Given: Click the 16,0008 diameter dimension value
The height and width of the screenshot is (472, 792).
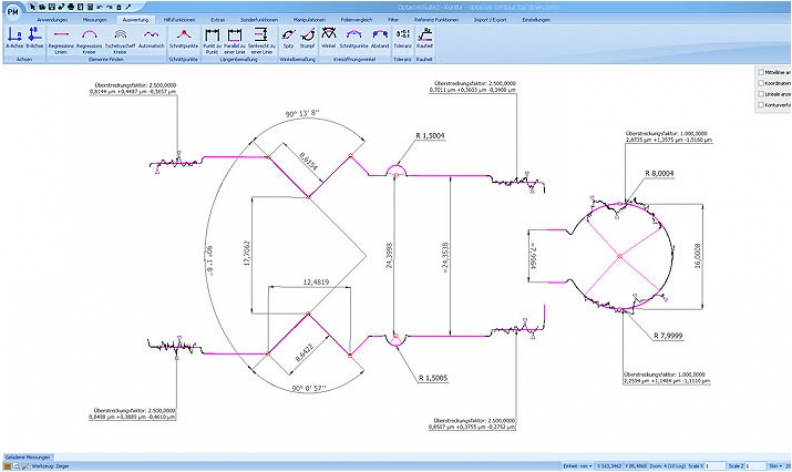Looking at the screenshot, I should pos(698,257).
